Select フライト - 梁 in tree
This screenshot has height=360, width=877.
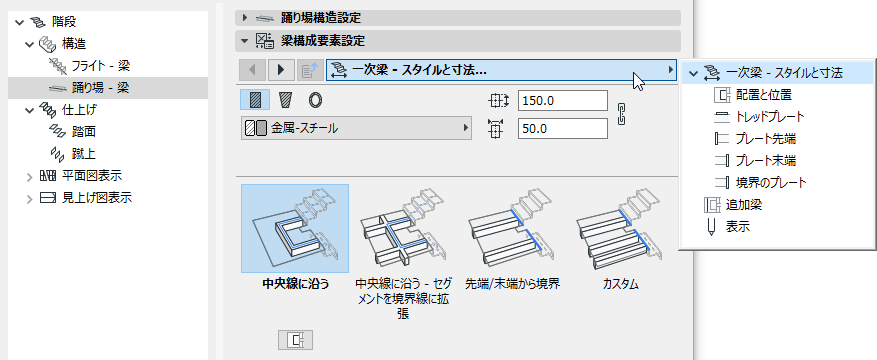click(x=101, y=66)
